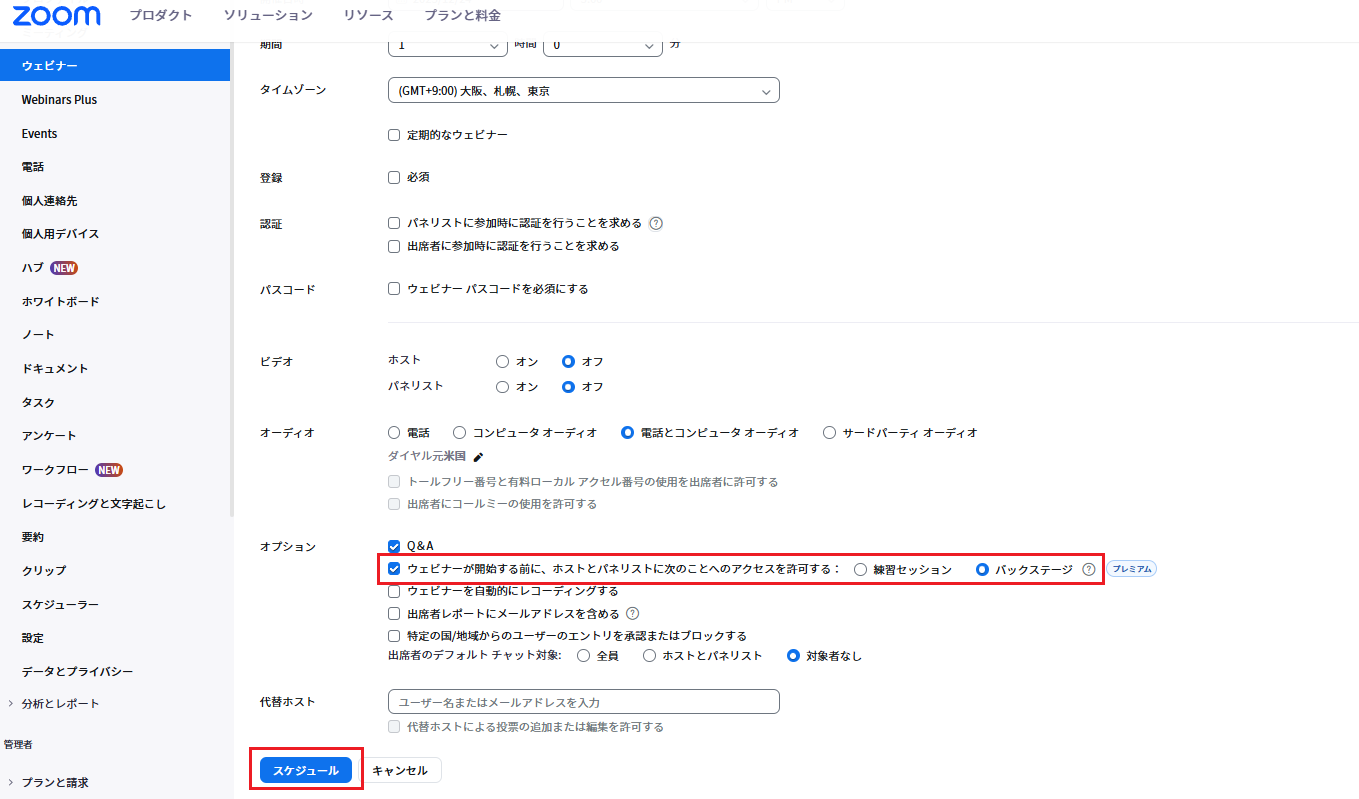Click the スケジュール button

point(306,771)
